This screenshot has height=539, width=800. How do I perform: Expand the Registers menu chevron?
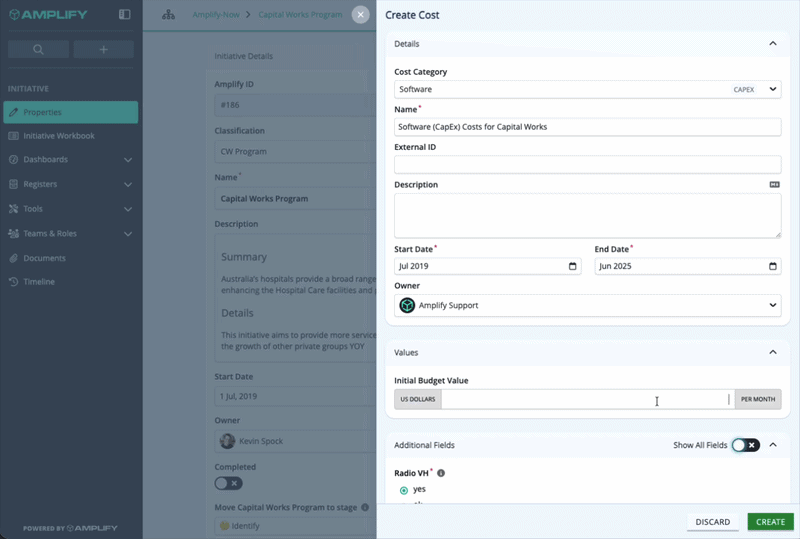point(128,184)
